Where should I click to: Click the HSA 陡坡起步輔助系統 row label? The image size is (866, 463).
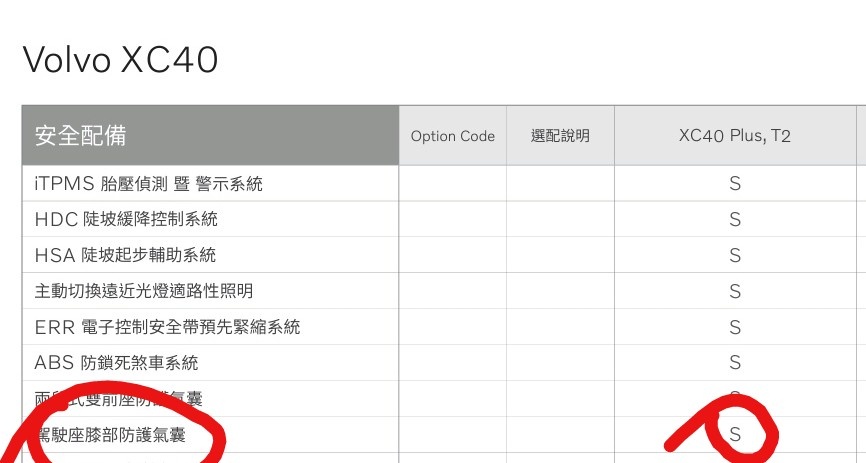coord(125,255)
